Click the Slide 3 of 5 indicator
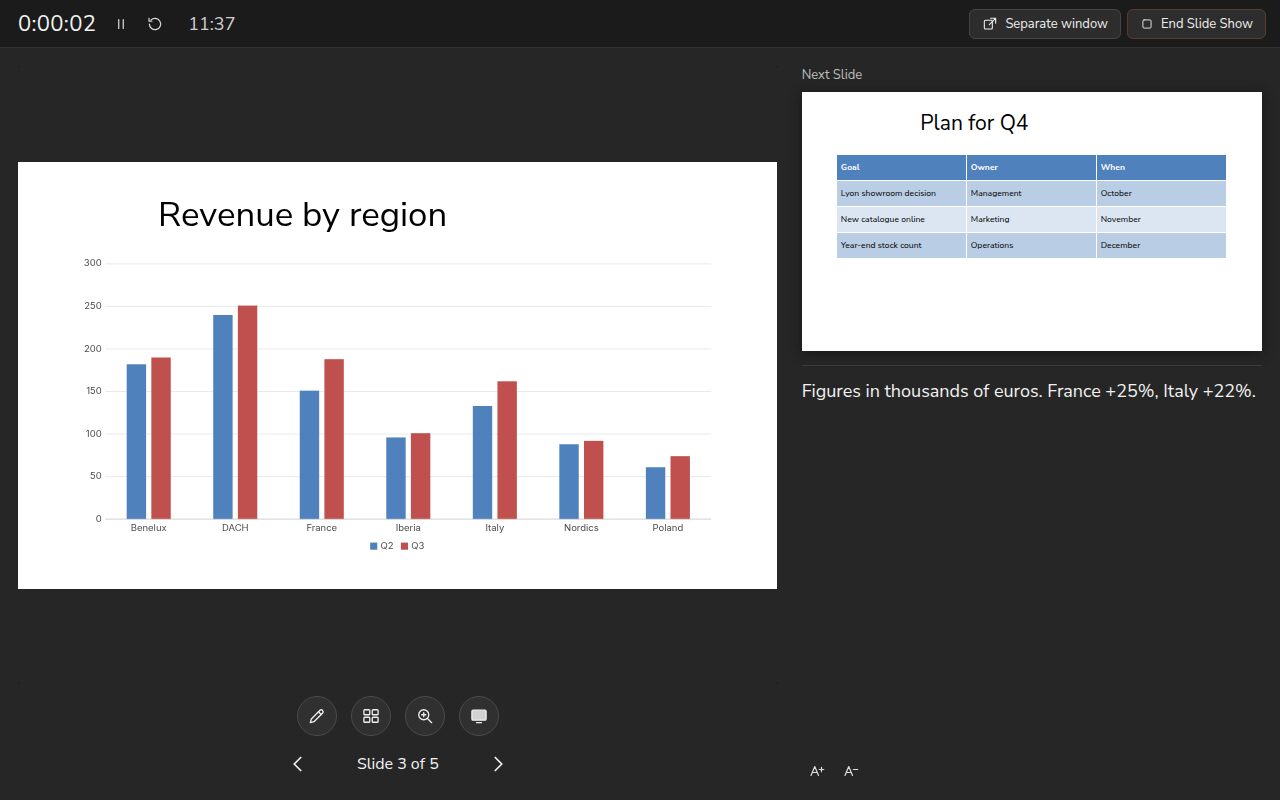Screen dimensions: 1280x800 pos(398,764)
